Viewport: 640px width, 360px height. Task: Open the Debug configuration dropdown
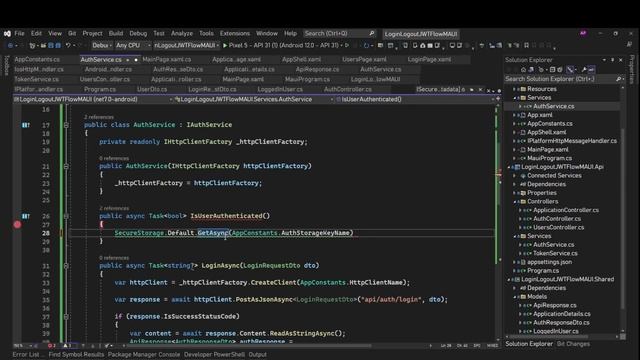click(x=102, y=46)
